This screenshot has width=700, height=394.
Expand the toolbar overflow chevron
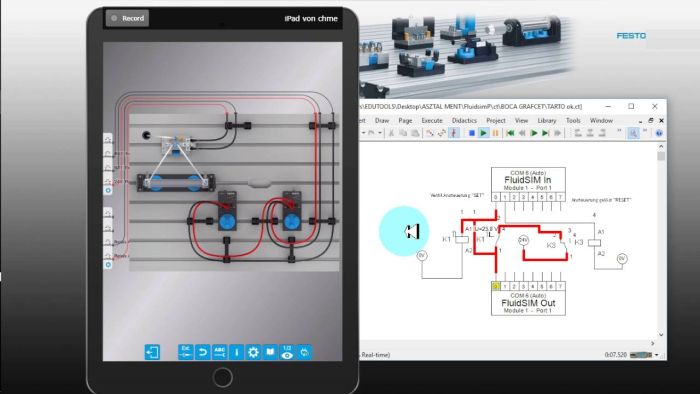[x=619, y=131]
